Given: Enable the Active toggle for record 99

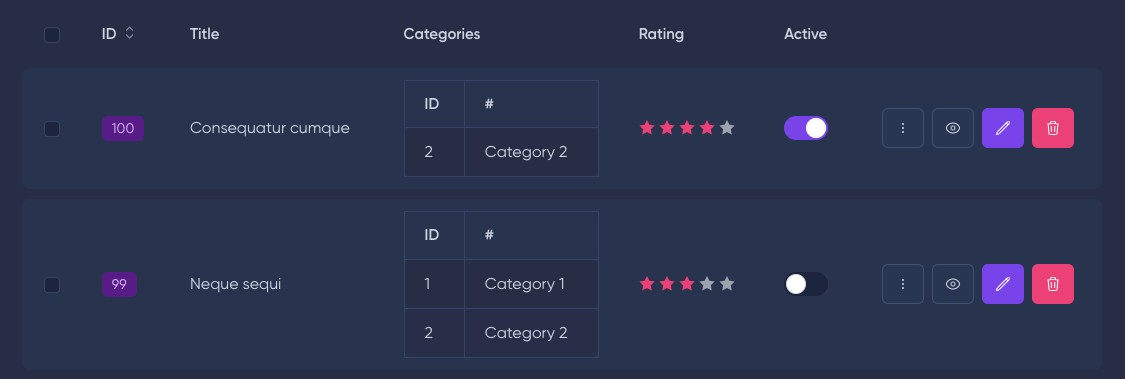Looking at the screenshot, I should tap(806, 284).
